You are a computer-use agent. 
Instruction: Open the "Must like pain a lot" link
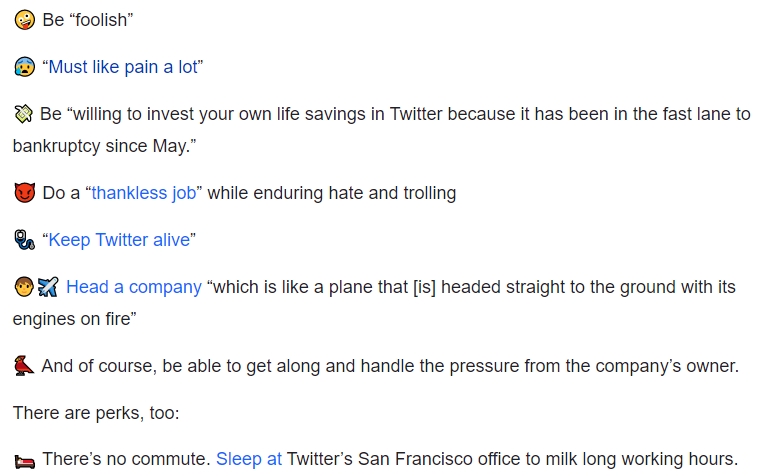point(123,67)
